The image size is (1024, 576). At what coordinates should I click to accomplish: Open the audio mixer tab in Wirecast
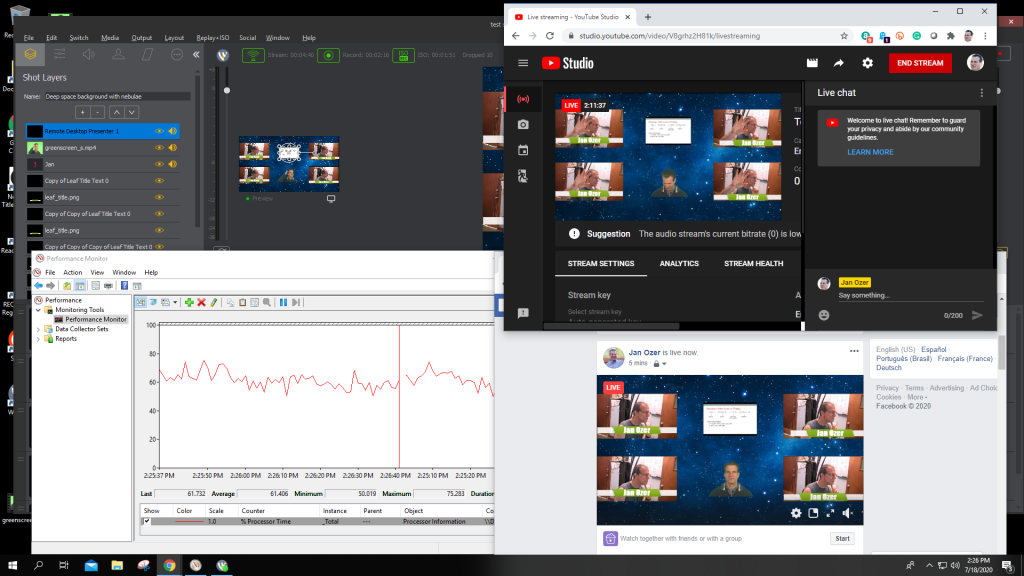[x=89, y=54]
